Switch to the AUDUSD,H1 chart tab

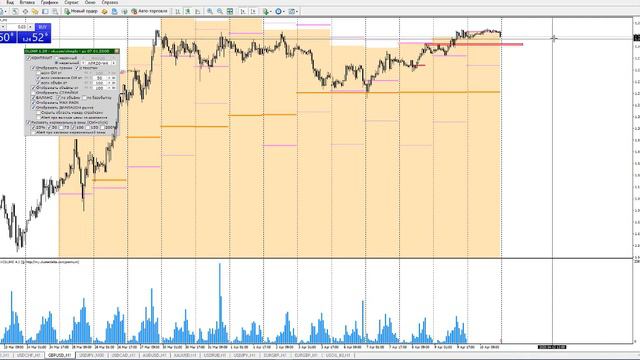154,356
